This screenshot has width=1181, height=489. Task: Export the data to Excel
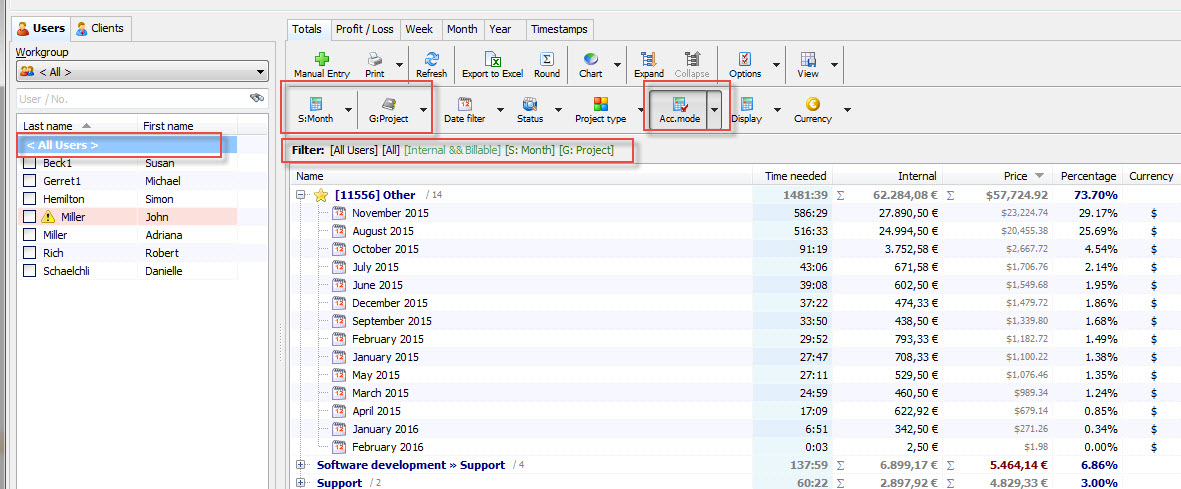pyautogui.click(x=491, y=60)
